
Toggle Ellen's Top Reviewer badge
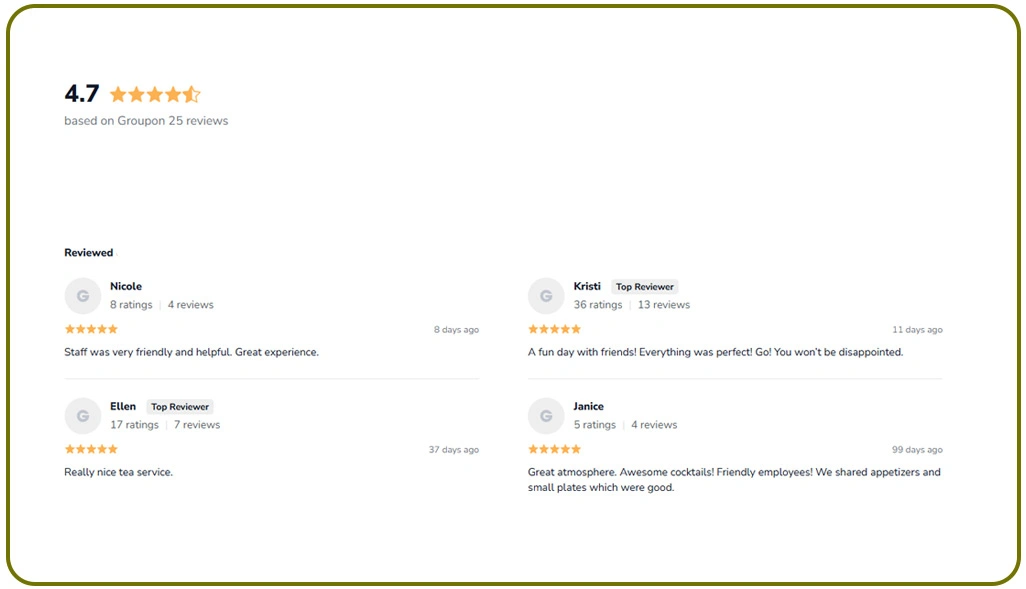(x=180, y=406)
